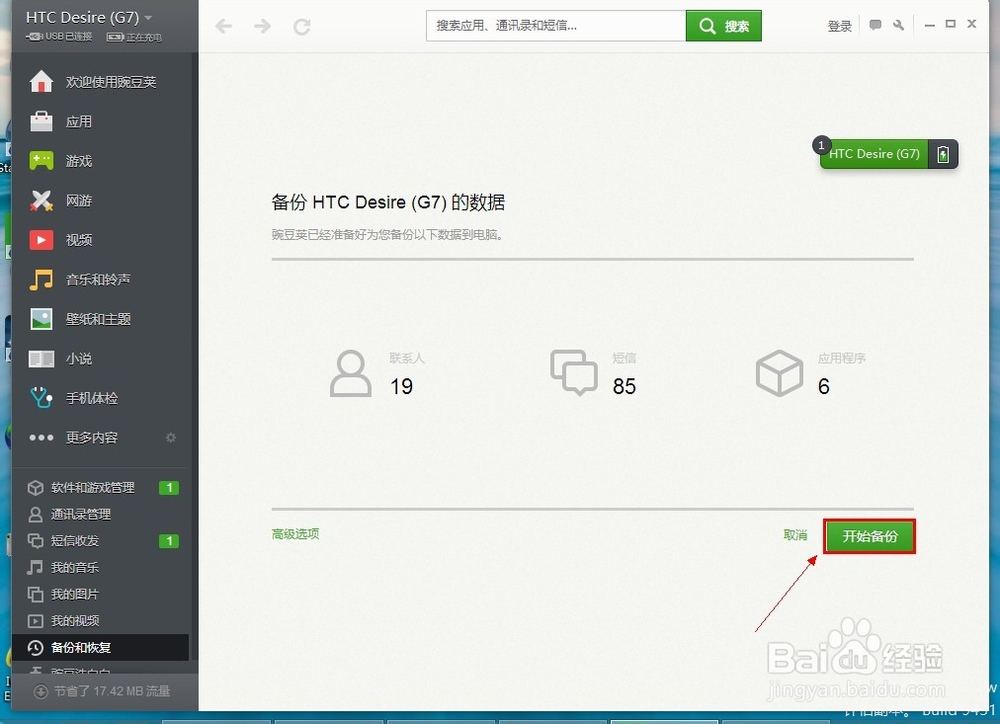Screen dimensions: 1000x724
Task: Click the 节省了 17.42 MB 流量 status
Action: click(103, 691)
